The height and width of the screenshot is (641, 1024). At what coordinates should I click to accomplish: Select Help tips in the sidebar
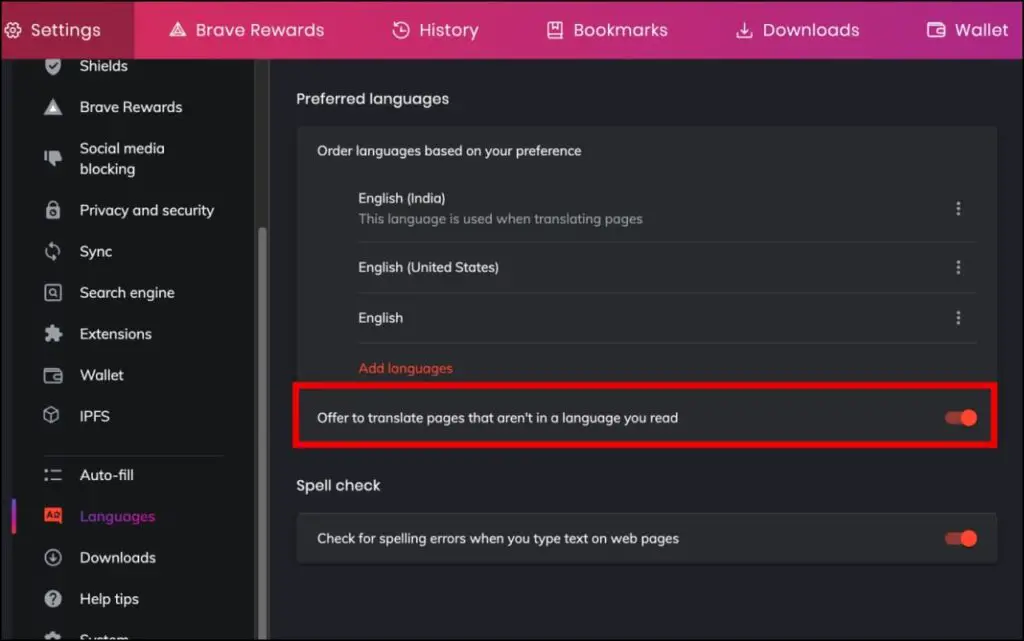(109, 599)
